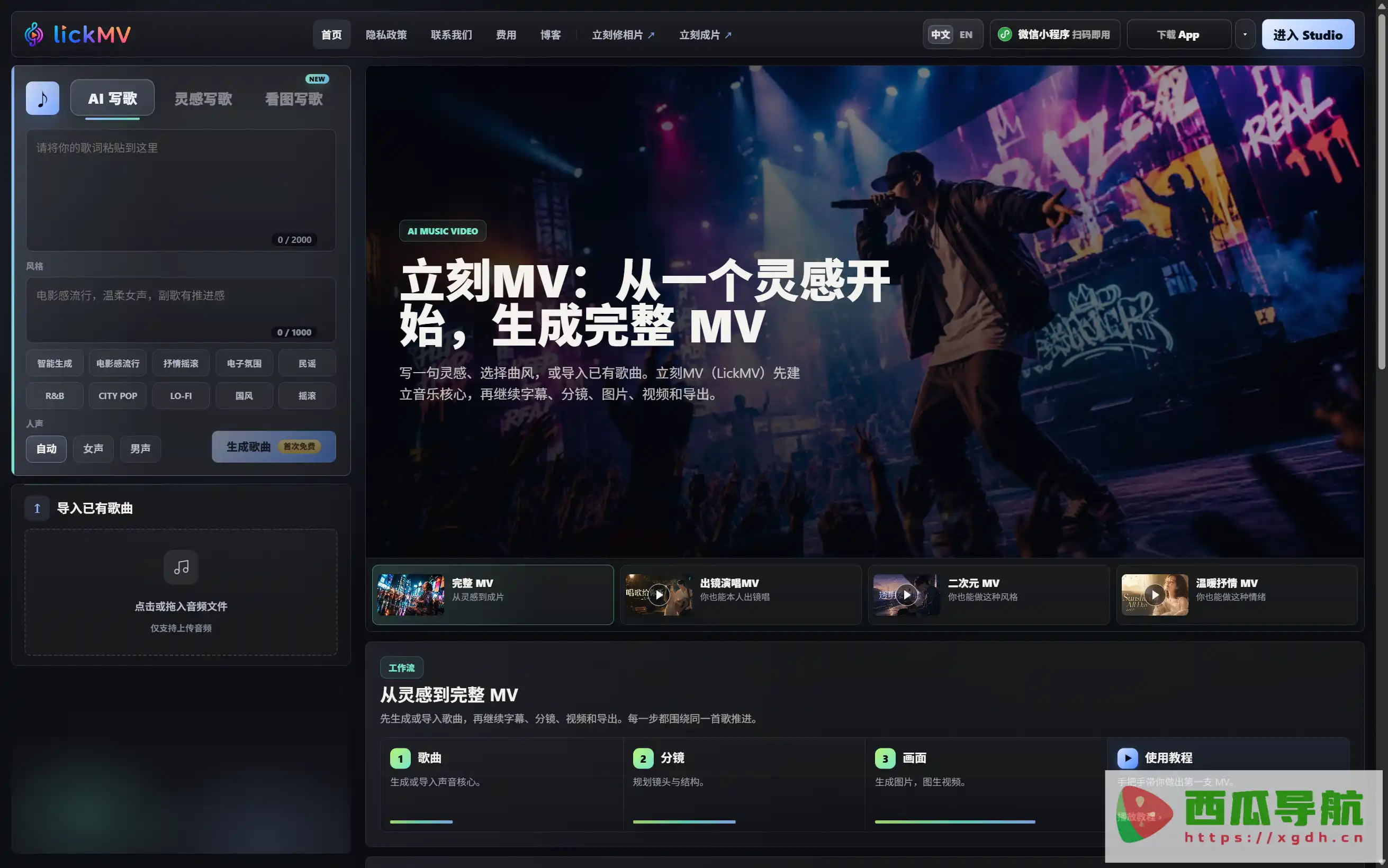Image resolution: width=1388 pixels, height=868 pixels.
Task: Click the 点击或拖入音频文件 upload zone
Action: tap(181, 592)
